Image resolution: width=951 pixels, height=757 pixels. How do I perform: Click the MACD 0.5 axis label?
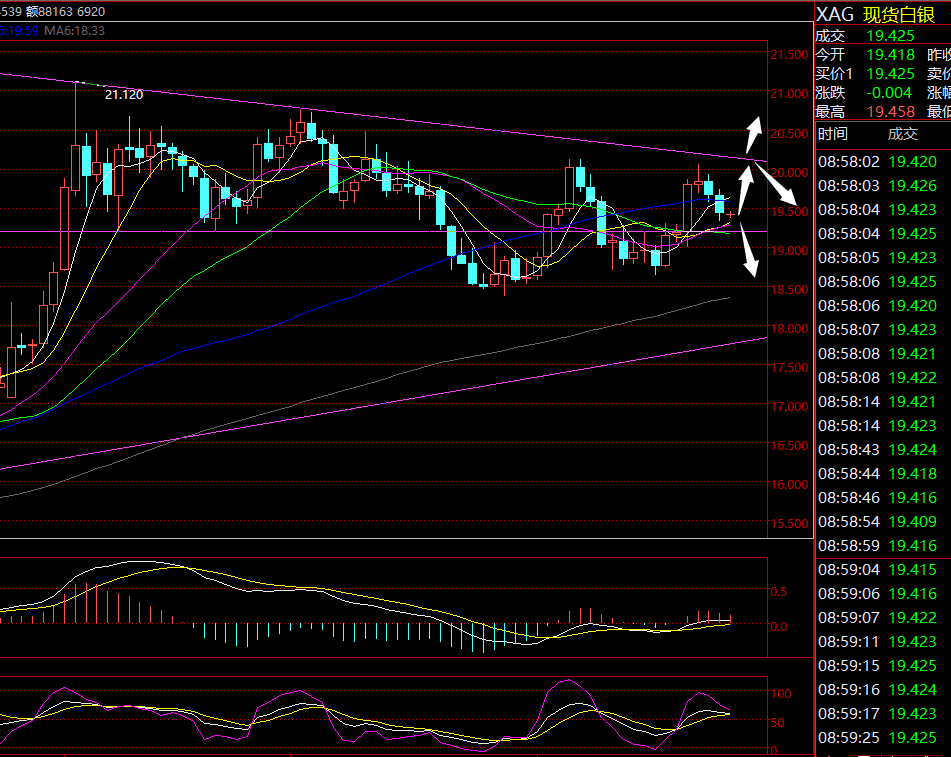[x=779, y=591]
